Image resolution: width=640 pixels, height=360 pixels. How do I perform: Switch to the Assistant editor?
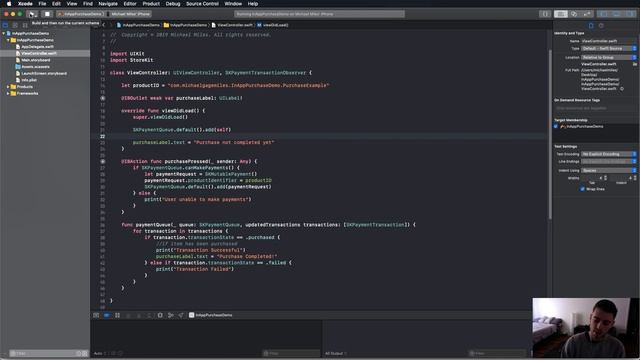click(x=574, y=14)
